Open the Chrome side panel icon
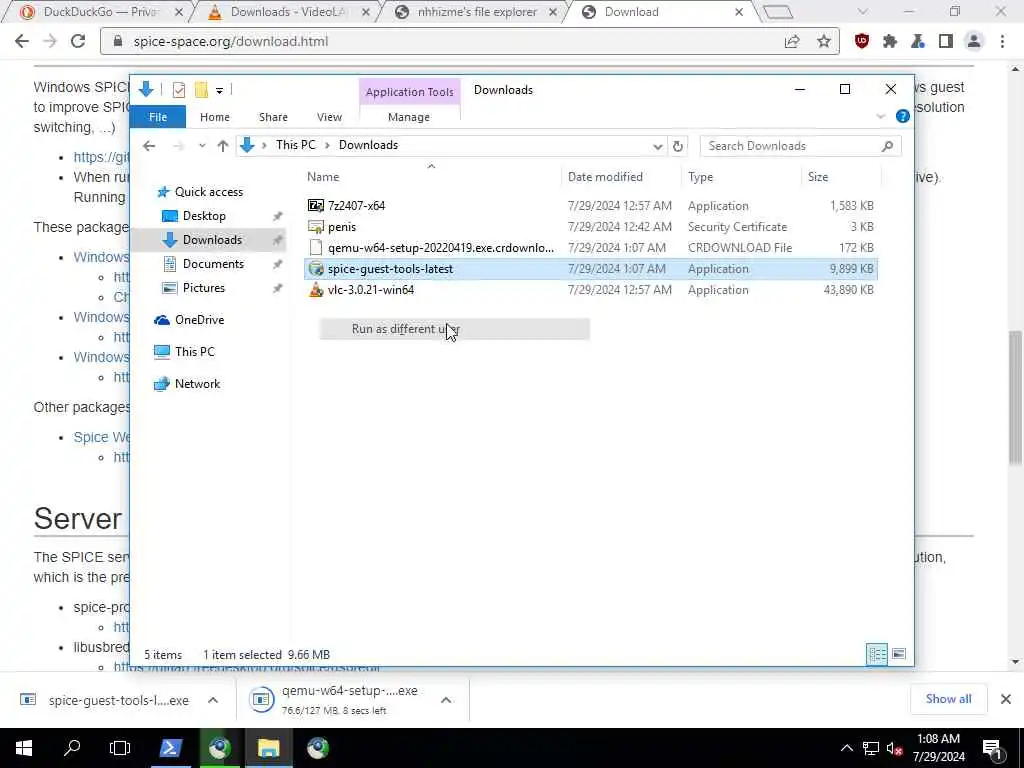 pyautogui.click(x=945, y=41)
